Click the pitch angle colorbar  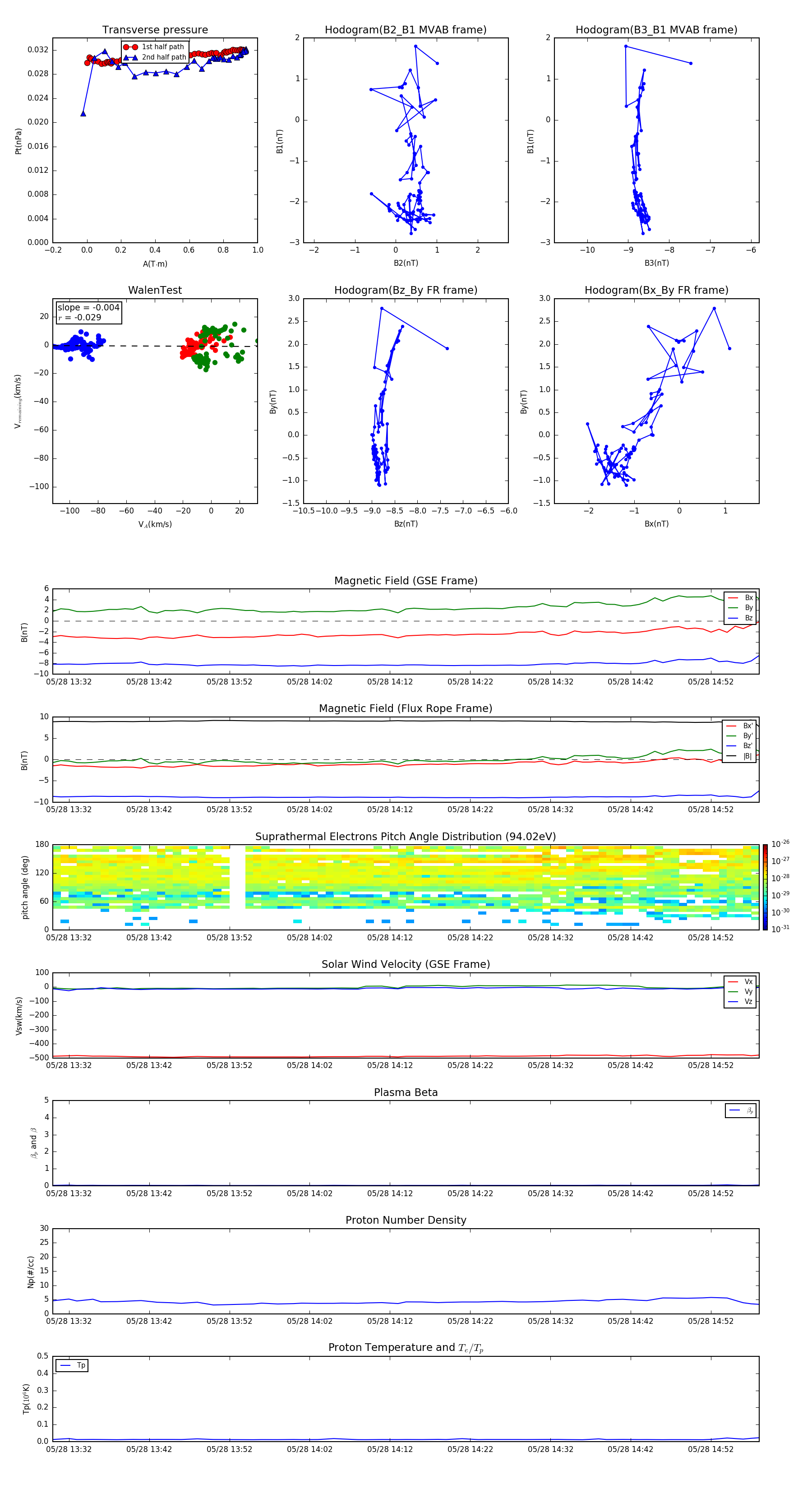click(765, 887)
